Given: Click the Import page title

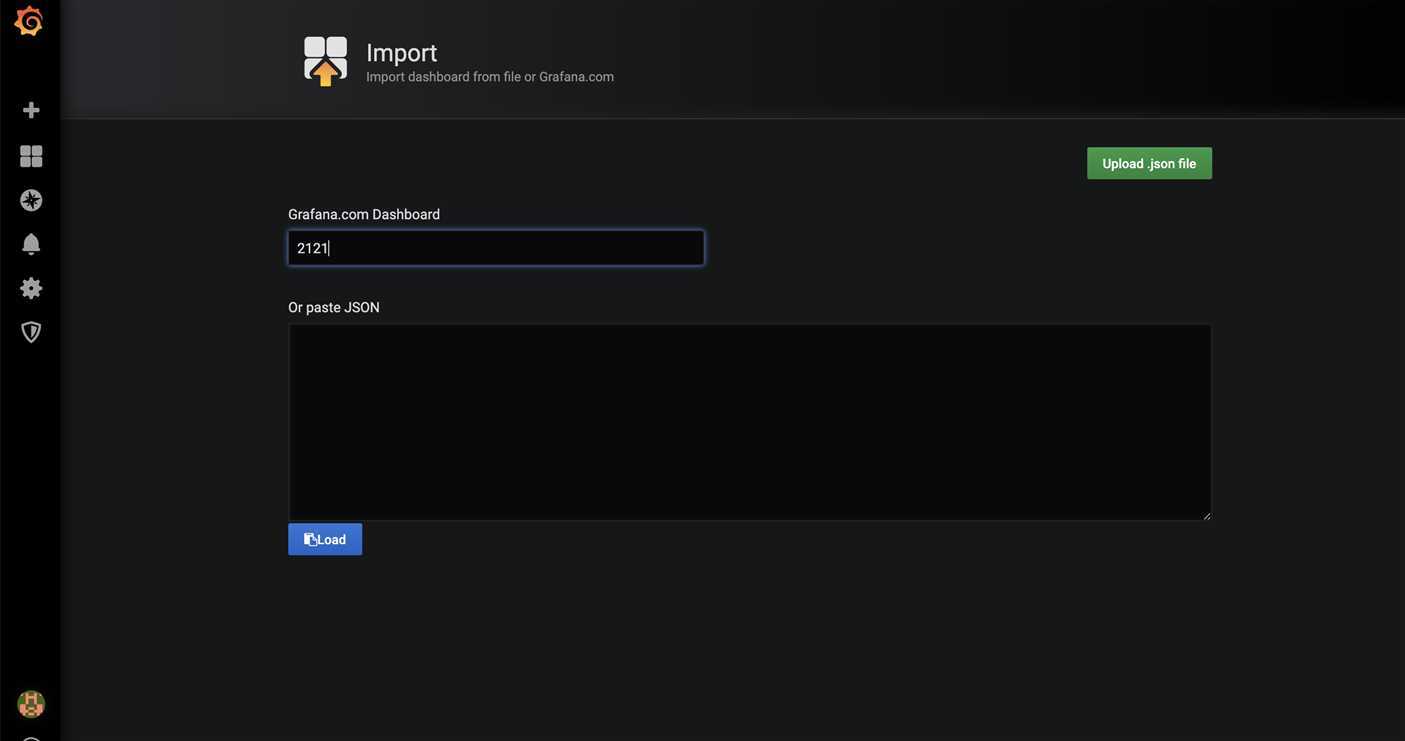Looking at the screenshot, I should pyautogui.click(x=401, y=53).
